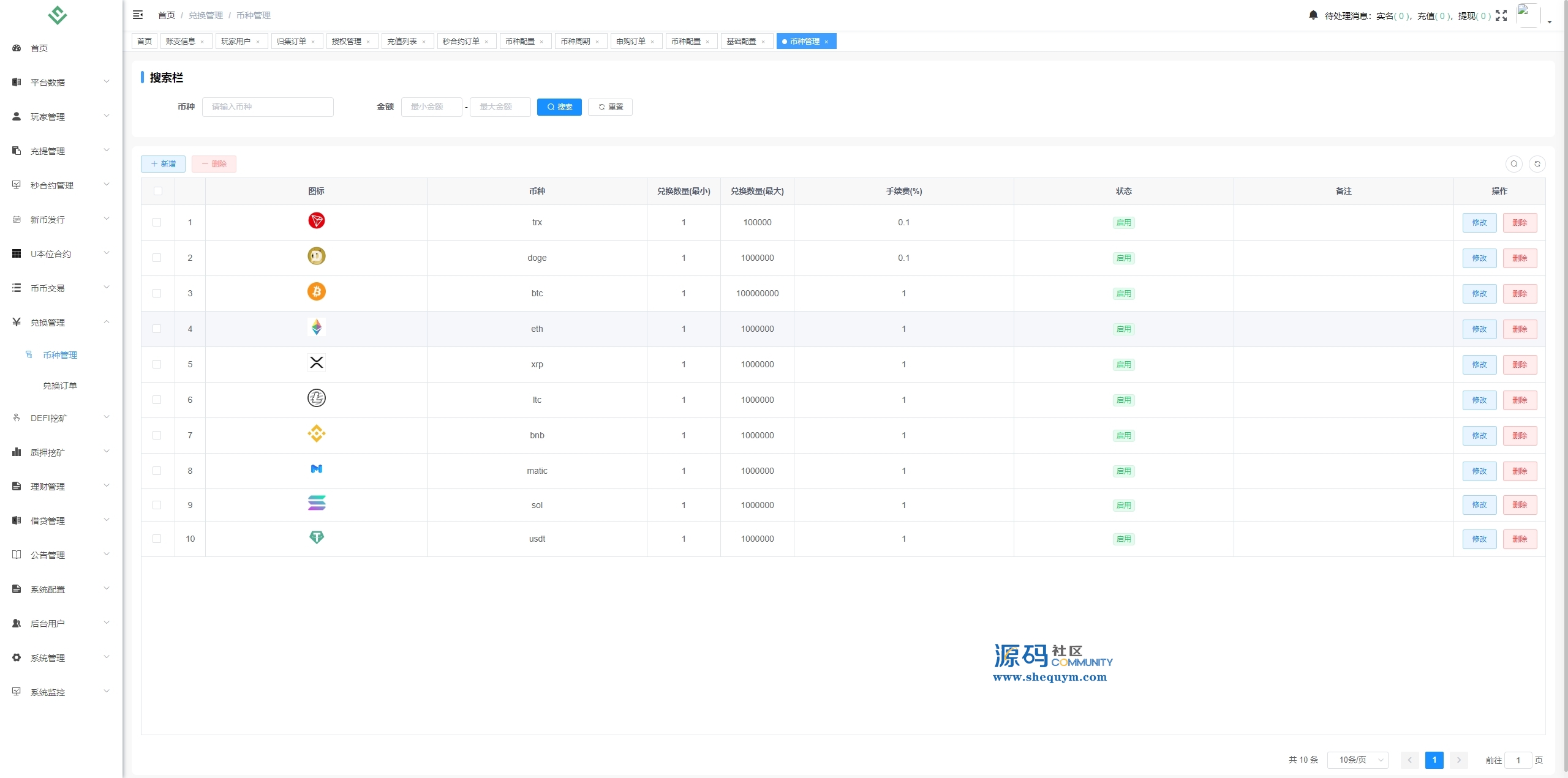
Task: Check the ltc row checkbox
Action: [x=157, y=400]
